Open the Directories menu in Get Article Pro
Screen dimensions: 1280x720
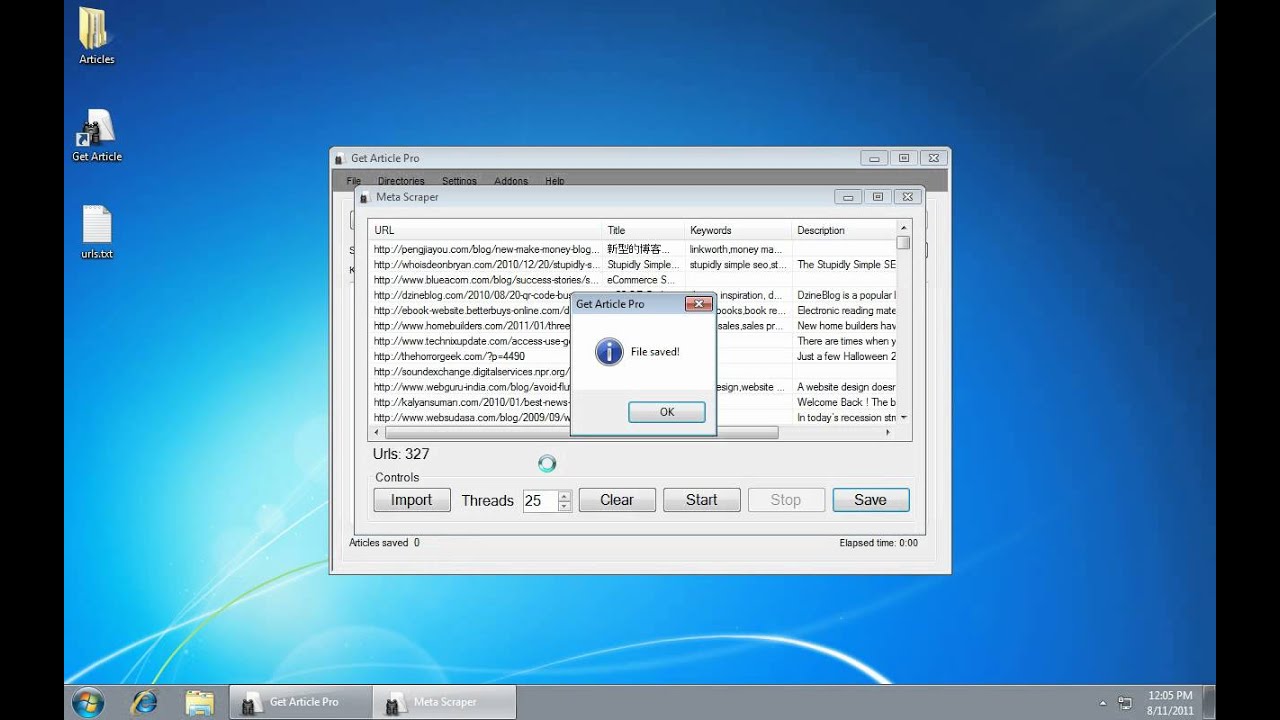401,181
